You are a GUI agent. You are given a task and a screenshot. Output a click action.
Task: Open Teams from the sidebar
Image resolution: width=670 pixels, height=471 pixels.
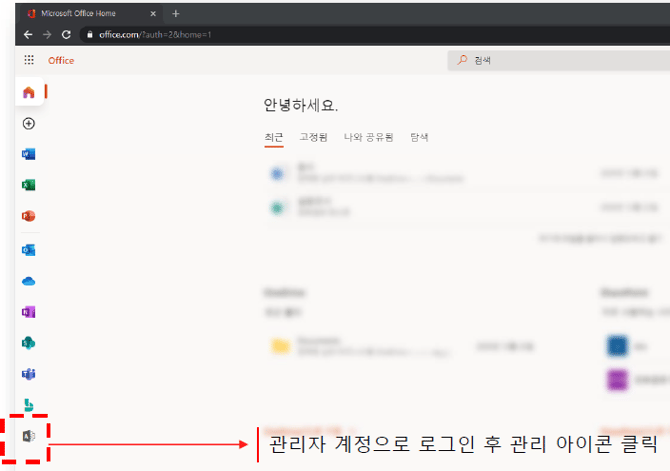coord(29,374)
